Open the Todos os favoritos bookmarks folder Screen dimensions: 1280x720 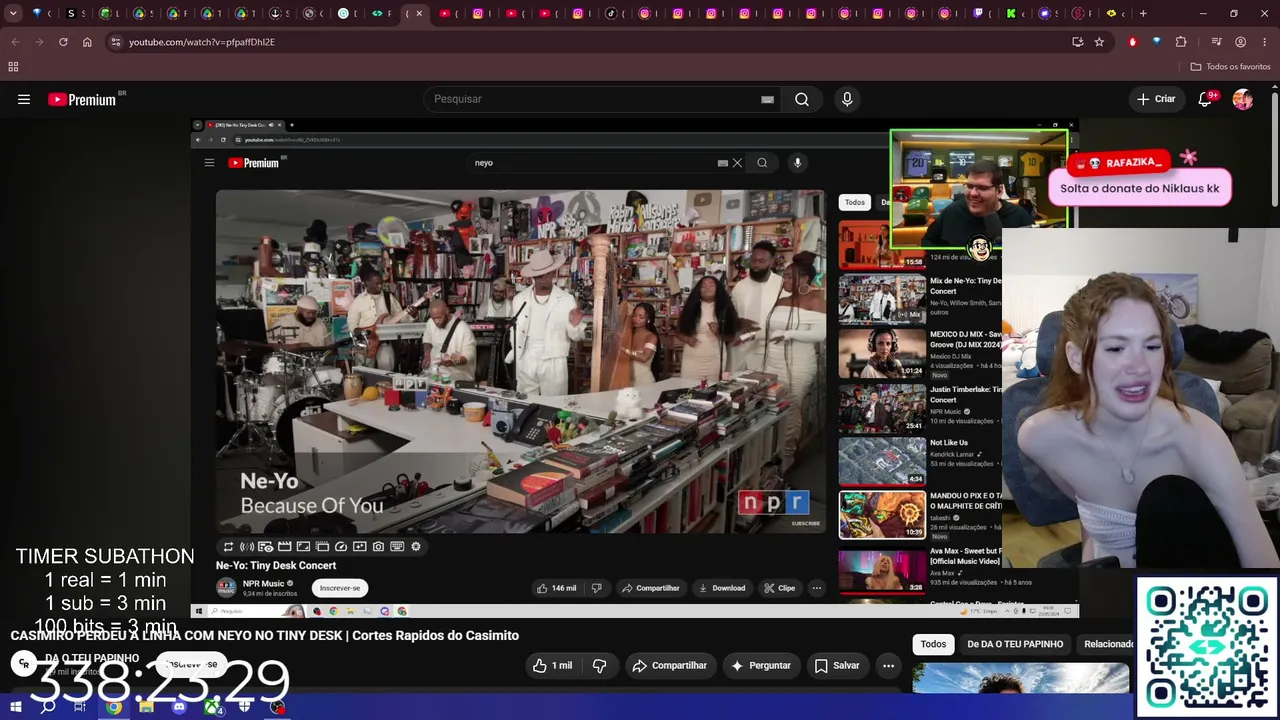tap(1230, 66)
